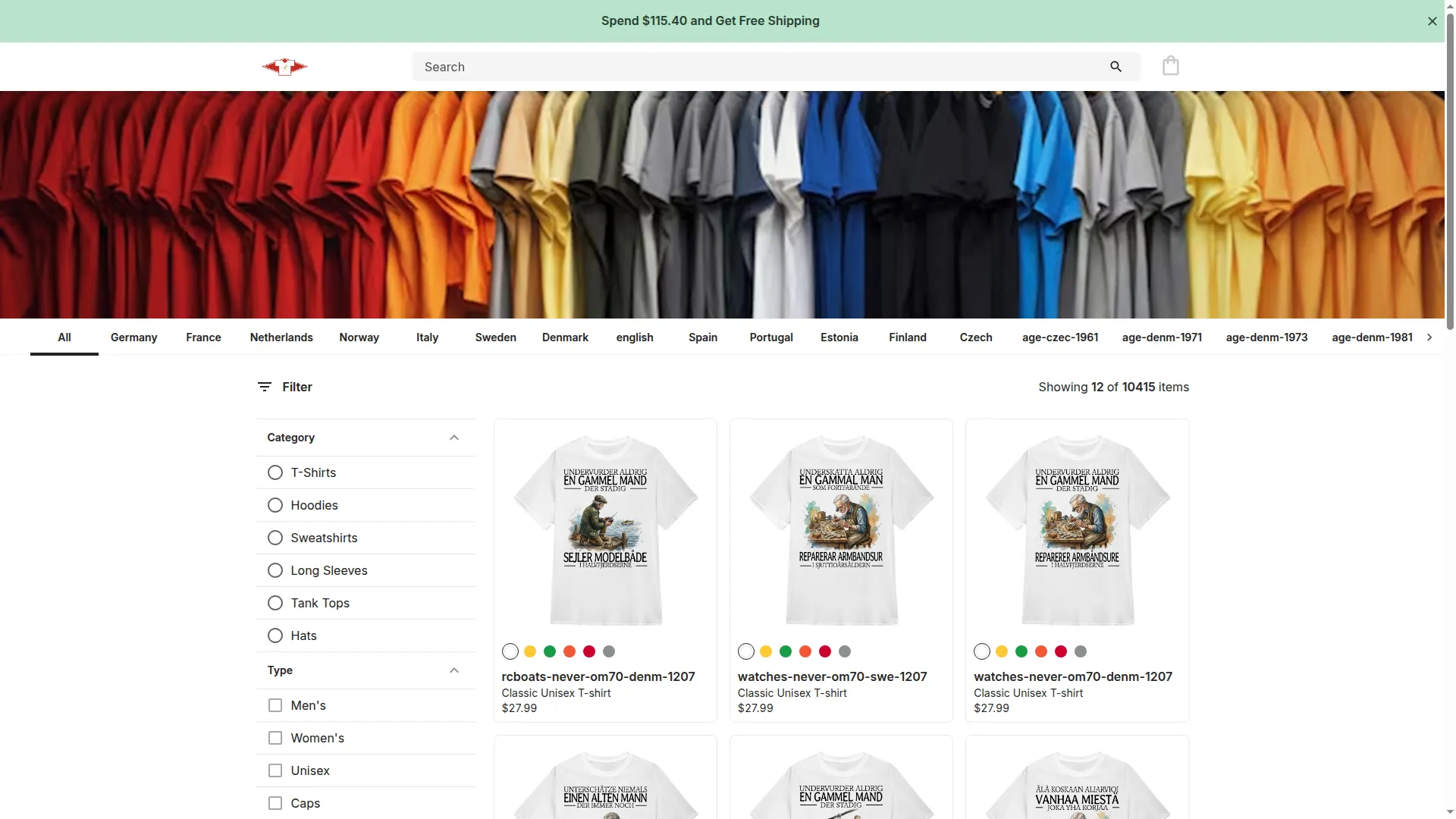1456x819 pixels.
Task: Select the T-Shirts category radio
Action: (275, 473)
